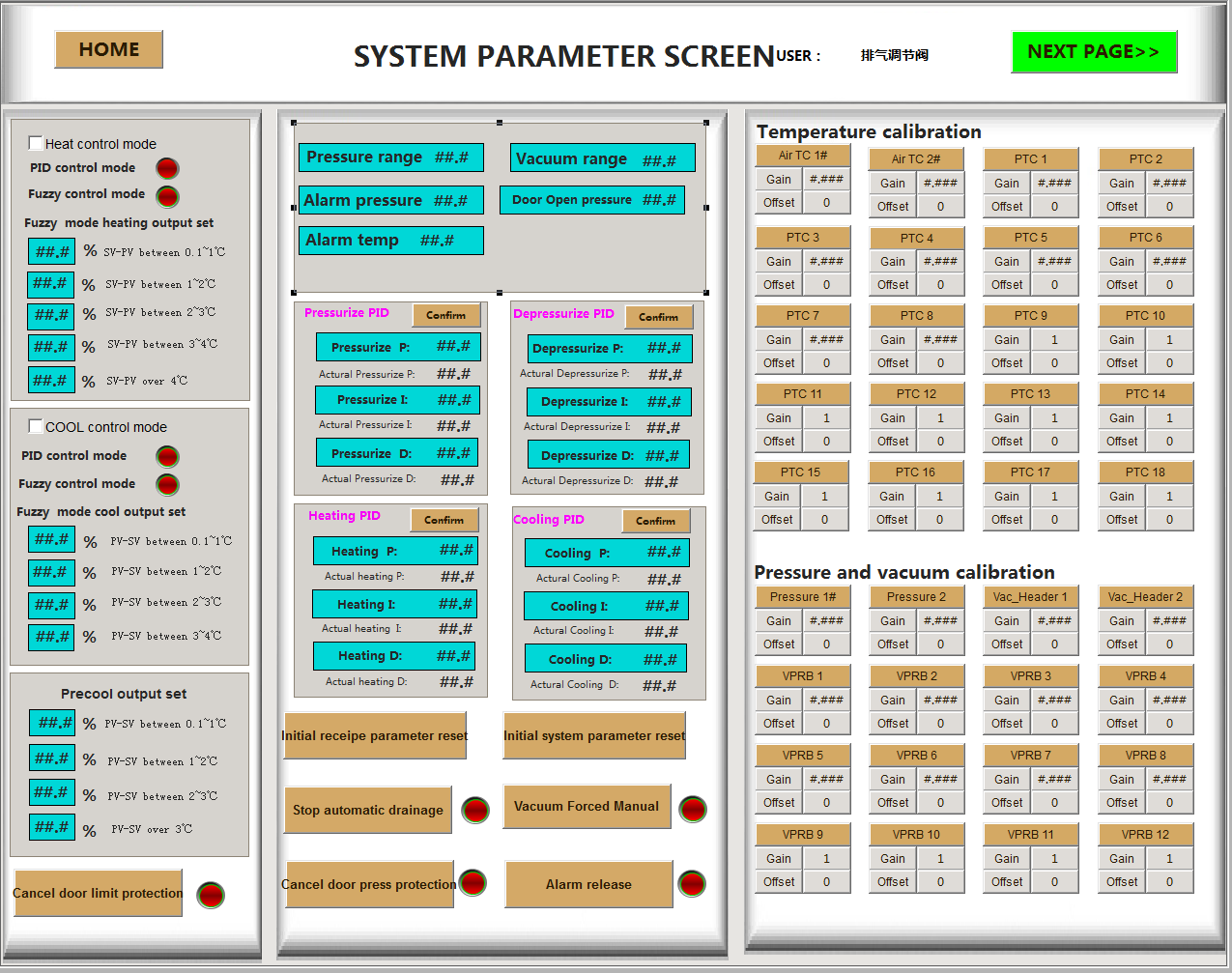Open the NEXT PAGE>> screen
The width and height of the screenshot is (1232, 973).
(1094, 52)
